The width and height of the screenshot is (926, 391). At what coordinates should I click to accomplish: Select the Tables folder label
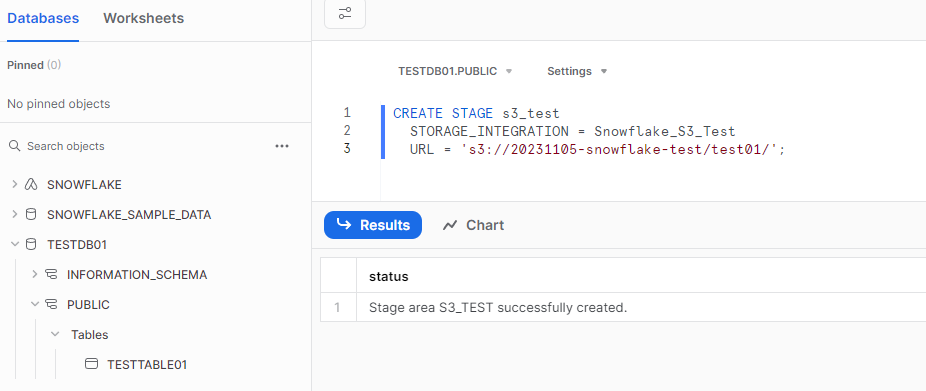tap(90, 335)
